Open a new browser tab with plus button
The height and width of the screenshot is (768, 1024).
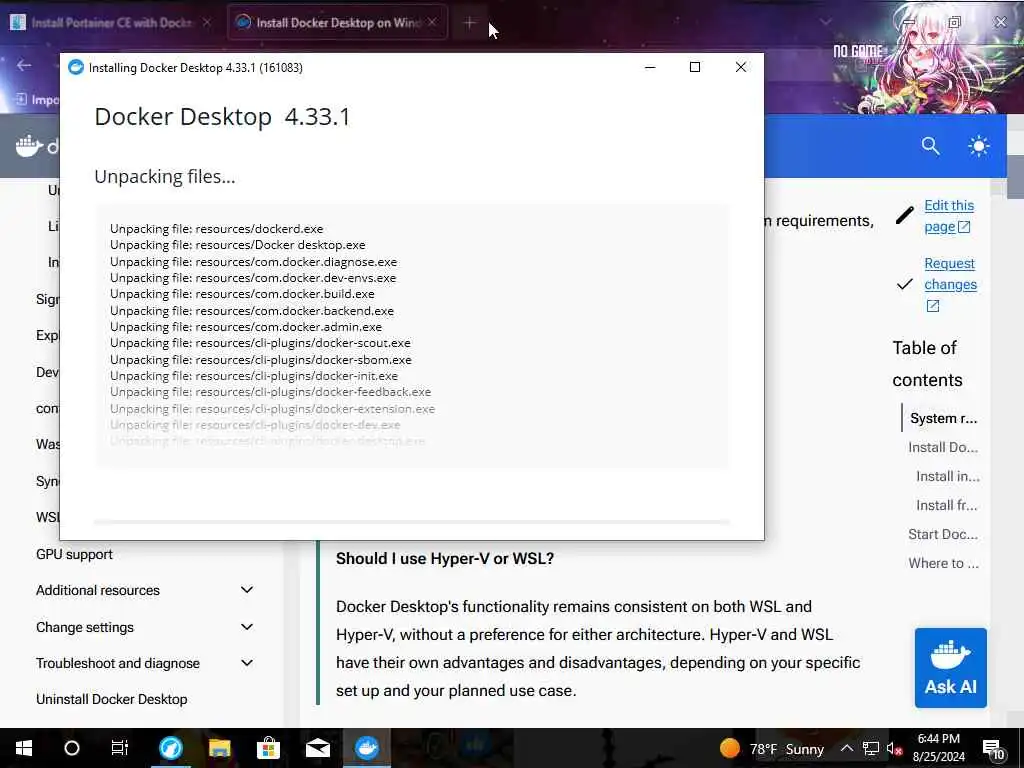pos(470,23)
